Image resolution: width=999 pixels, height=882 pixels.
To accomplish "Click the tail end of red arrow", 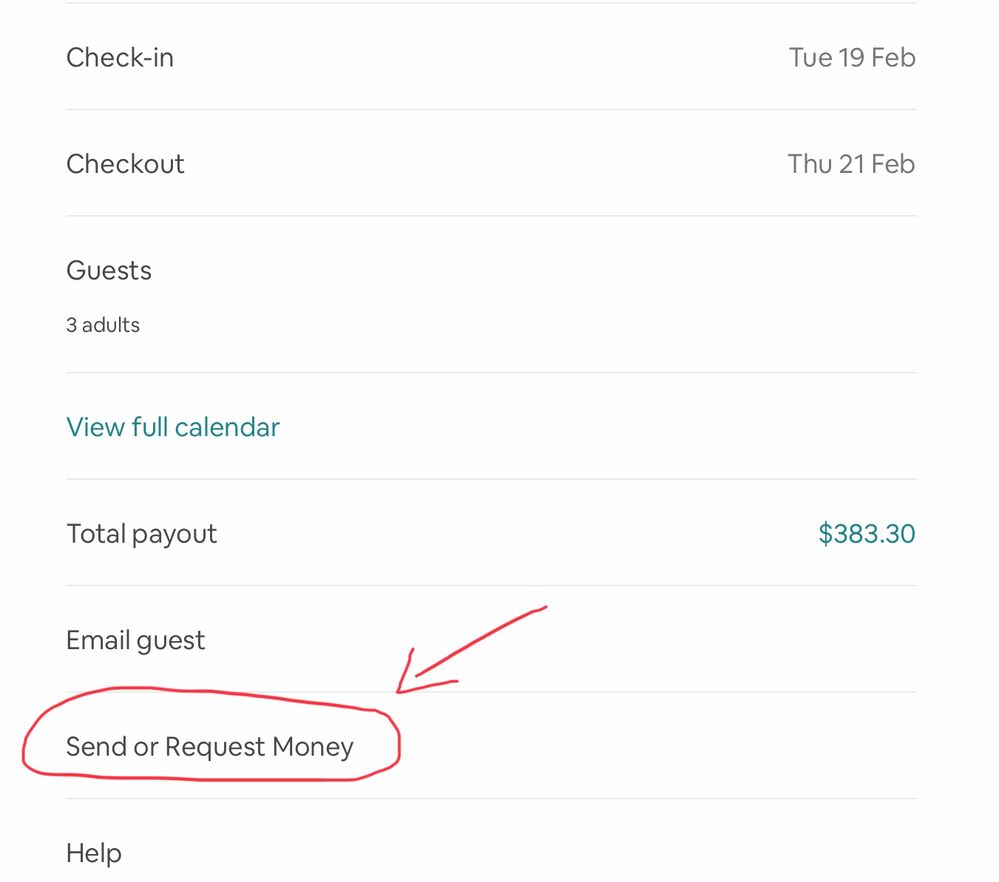I will coord(544,606).
